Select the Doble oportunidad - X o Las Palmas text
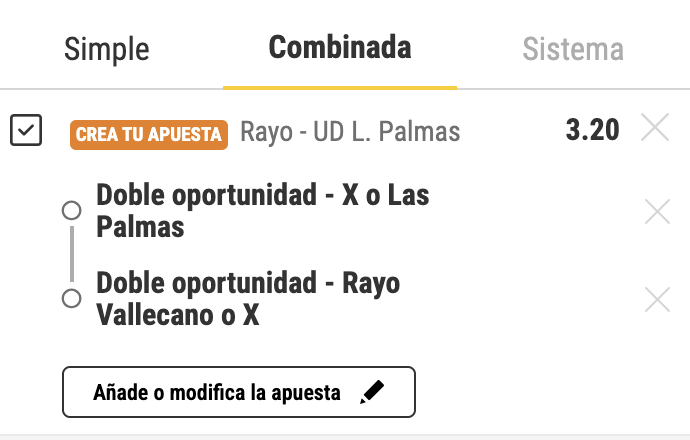The image size is (690, 440). 263,211
